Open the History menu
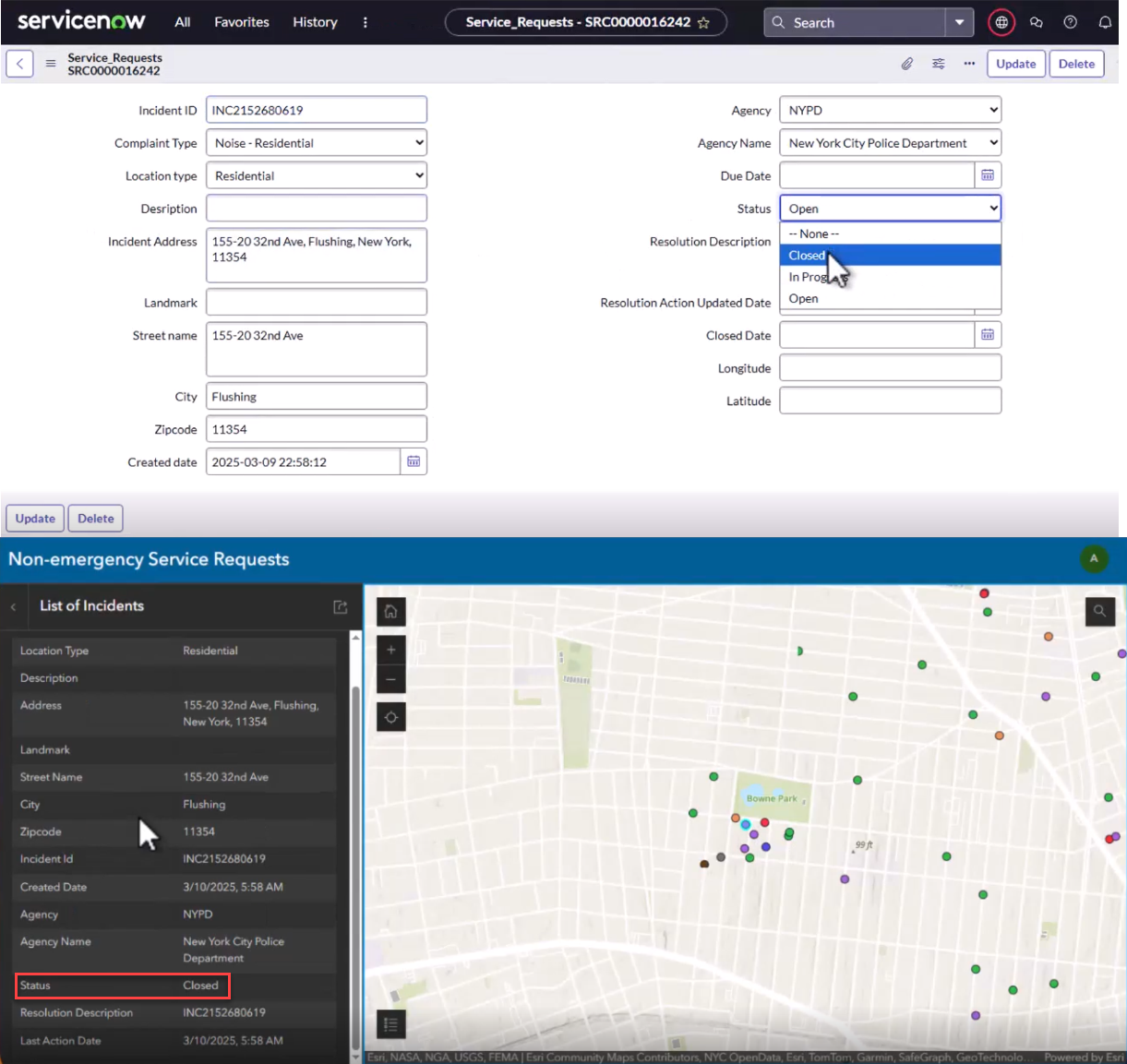The image size is (1127, 1064). coord(315,22)
